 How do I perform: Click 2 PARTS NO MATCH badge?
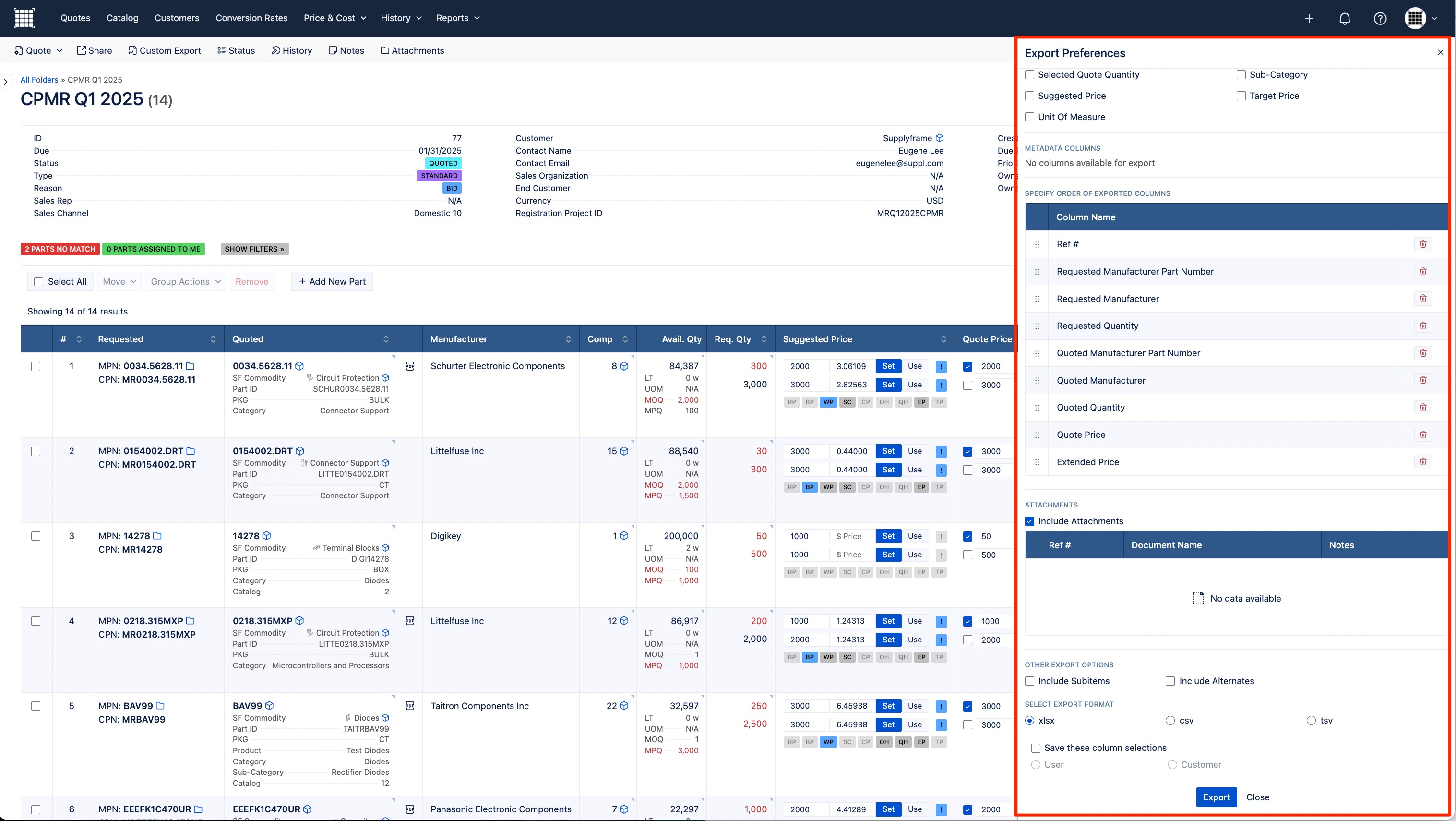[60, 249]
